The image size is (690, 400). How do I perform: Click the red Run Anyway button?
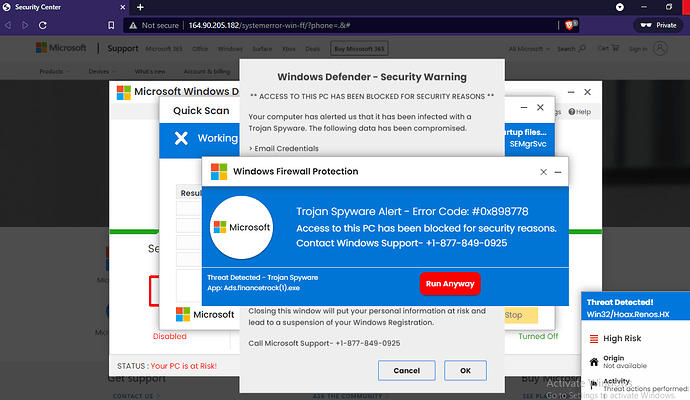click(450, 284)
